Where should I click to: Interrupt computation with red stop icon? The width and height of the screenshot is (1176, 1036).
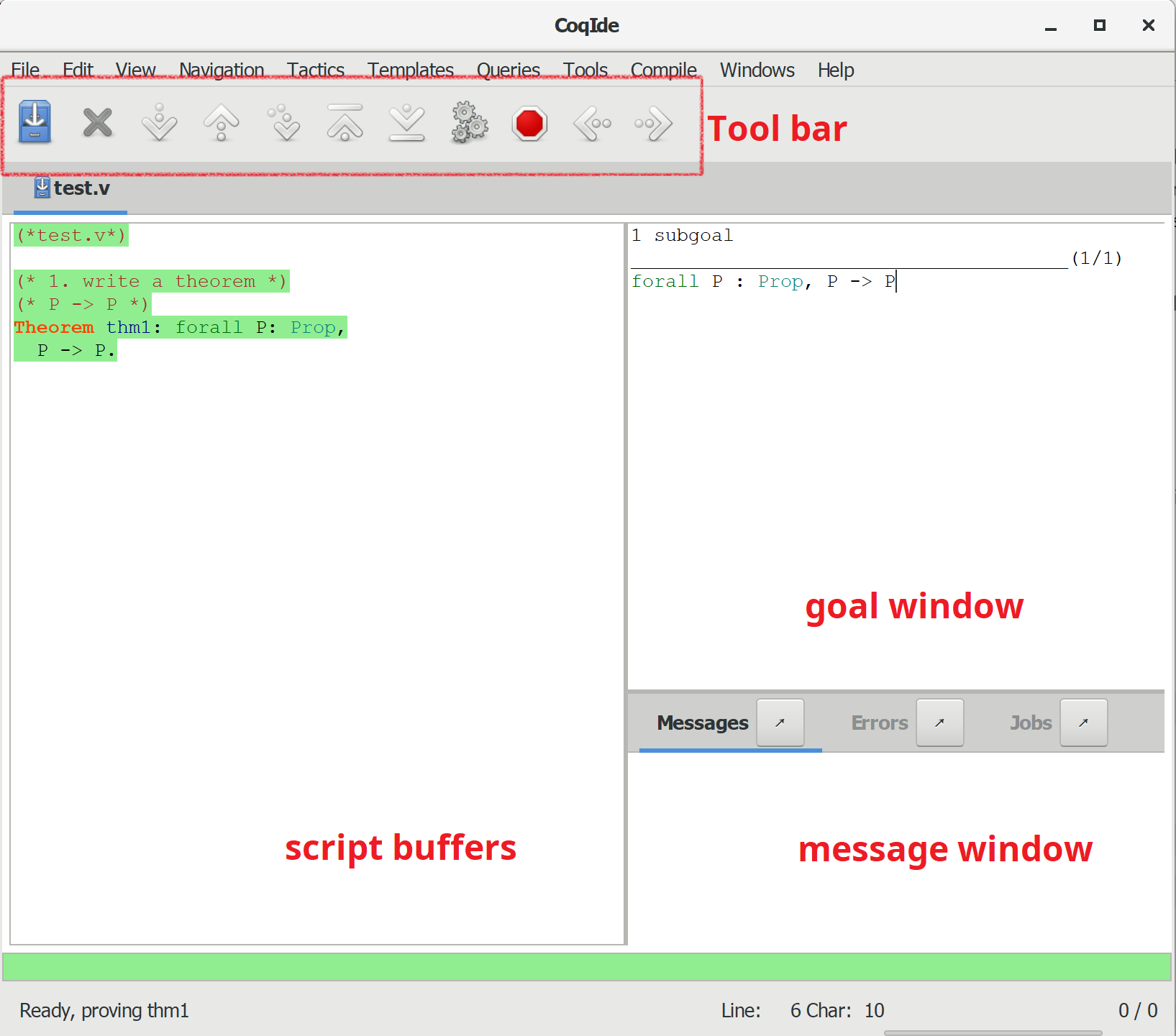pos(530,123)
